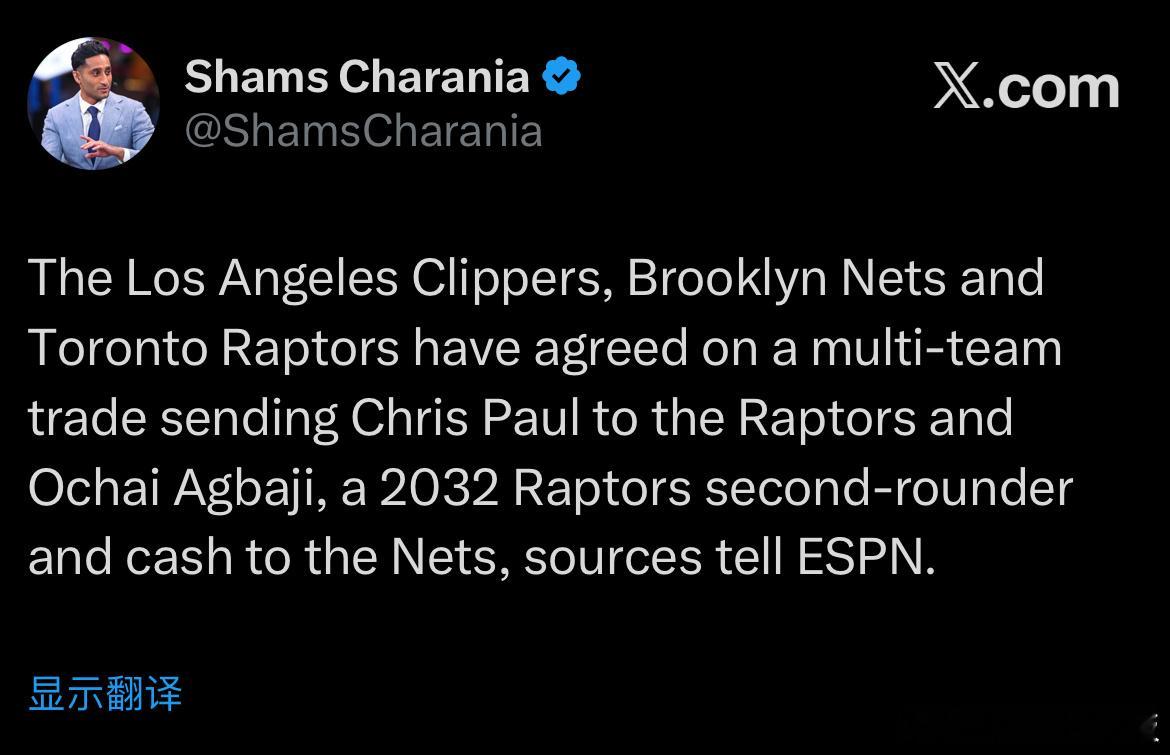This screenshot has width=1170, height=755.
Task: Click "Brooklyn Nets" in the tweet text
Action: pos(786,279)
